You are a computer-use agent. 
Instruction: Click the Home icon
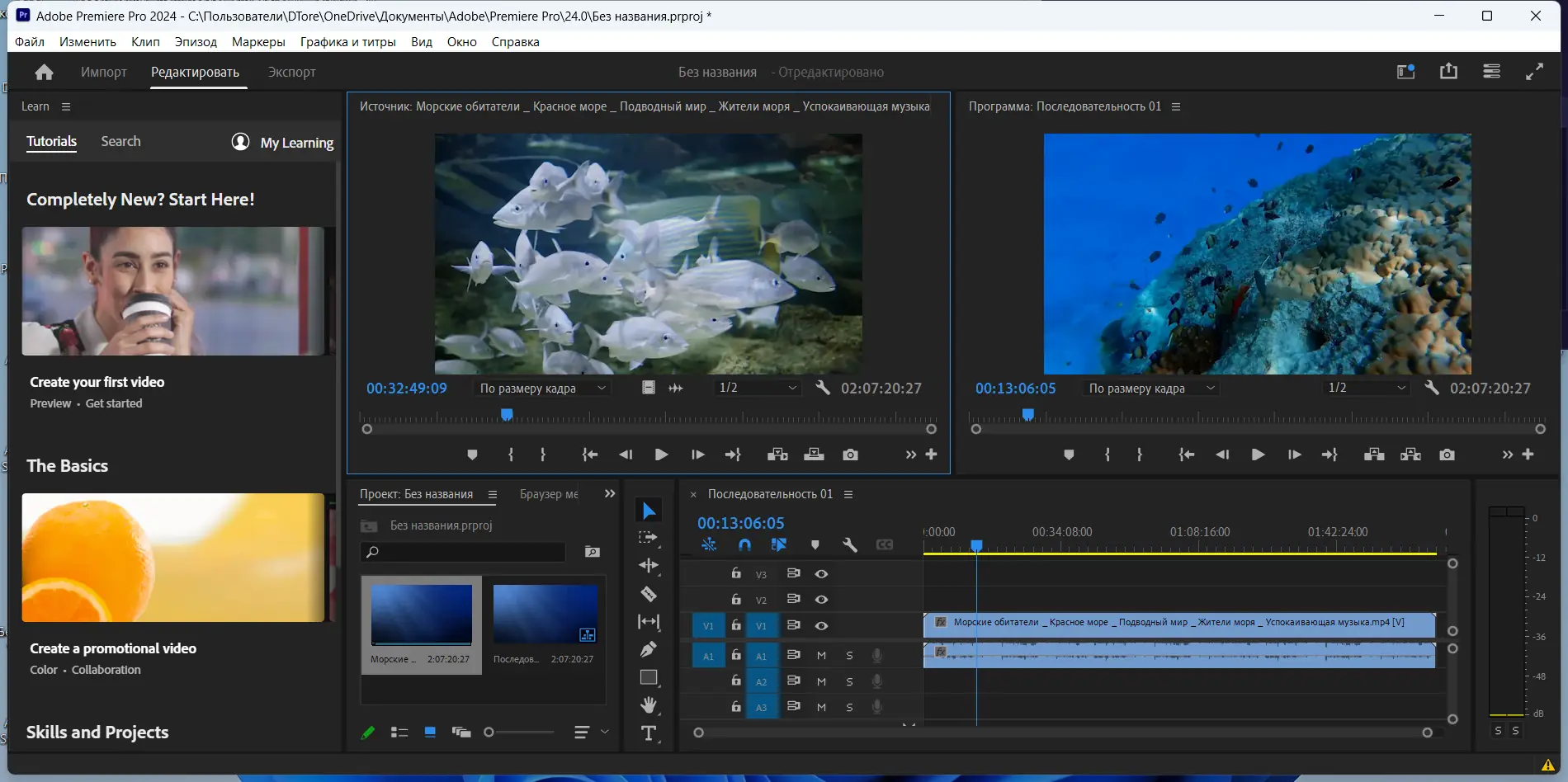[x=45, y=73]
